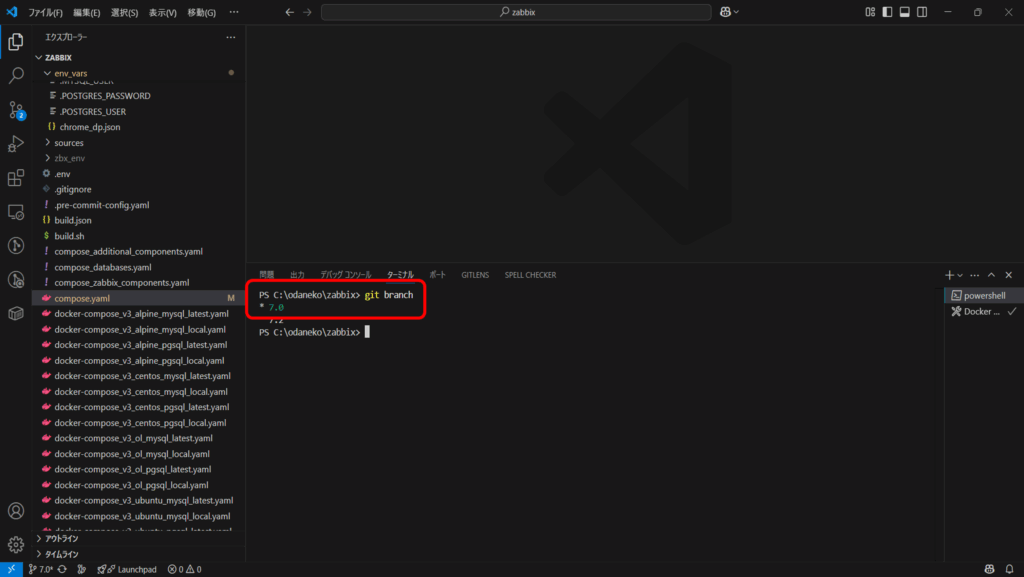Open the Run and Debug view
The image size is (1024, 577).
(16, 144)
